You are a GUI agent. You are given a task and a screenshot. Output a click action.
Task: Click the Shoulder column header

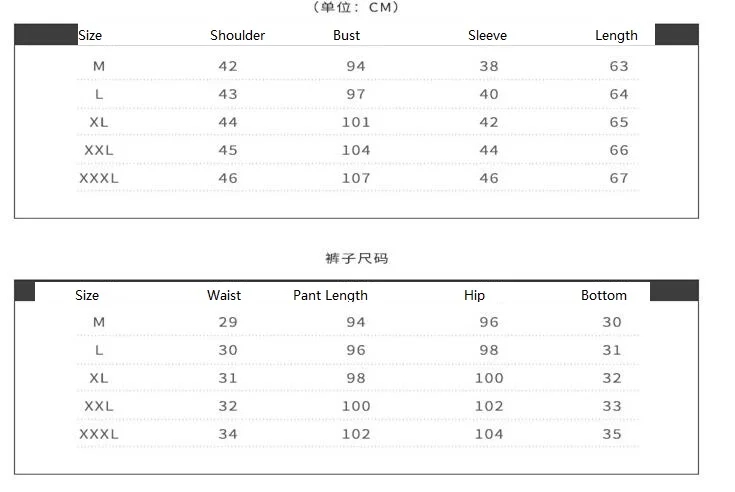[237, 36]
